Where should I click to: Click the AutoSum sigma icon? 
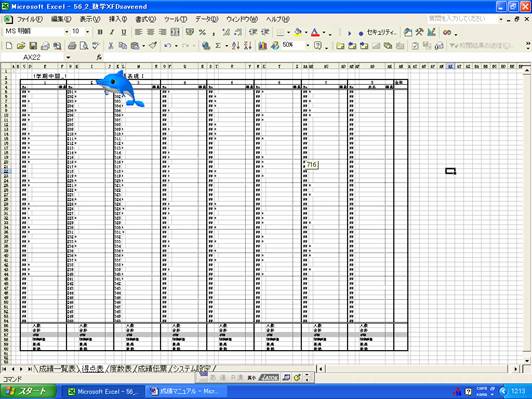tap(218, 45)
